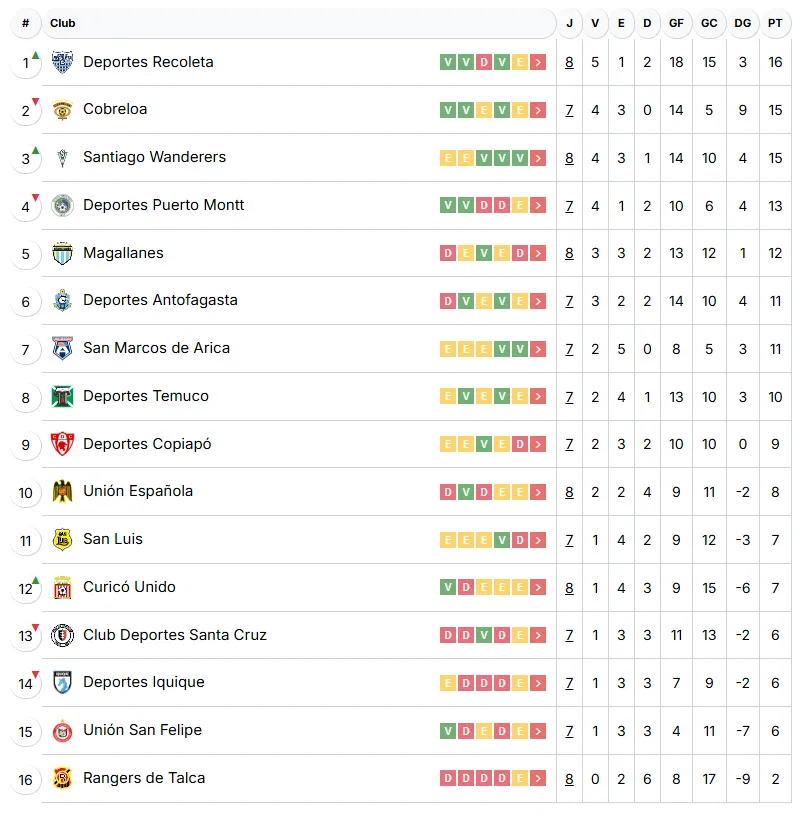Image resolution: width=801 pixels, height=818 pixels.
Task: Sort standings by GF column header
Action: (676, 23)
